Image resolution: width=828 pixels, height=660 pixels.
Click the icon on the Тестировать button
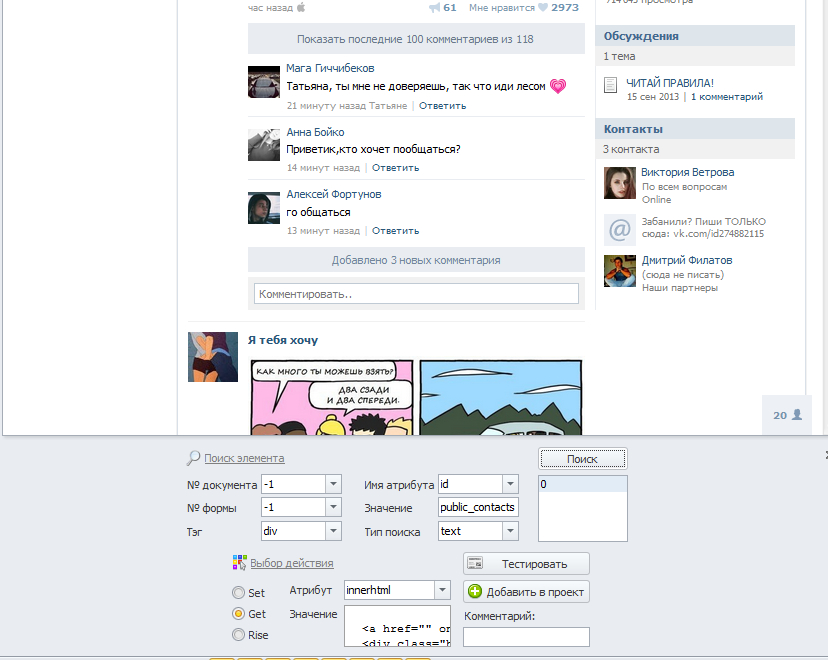click(x=475, y=563)
